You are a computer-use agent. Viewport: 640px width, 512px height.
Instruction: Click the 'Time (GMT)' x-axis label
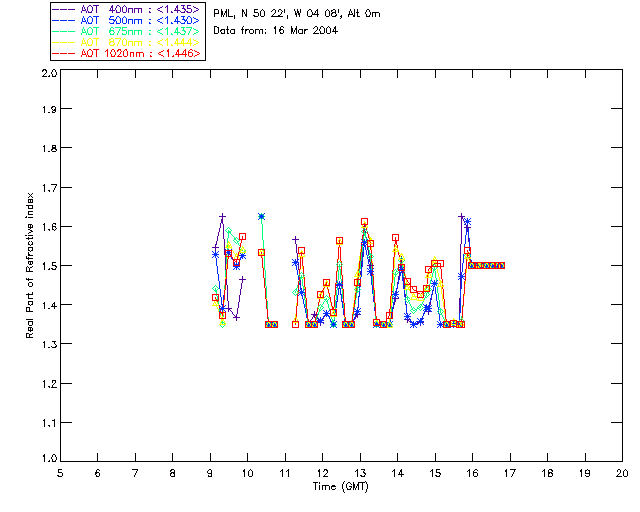pyautogui.click(x=341, y=487)
